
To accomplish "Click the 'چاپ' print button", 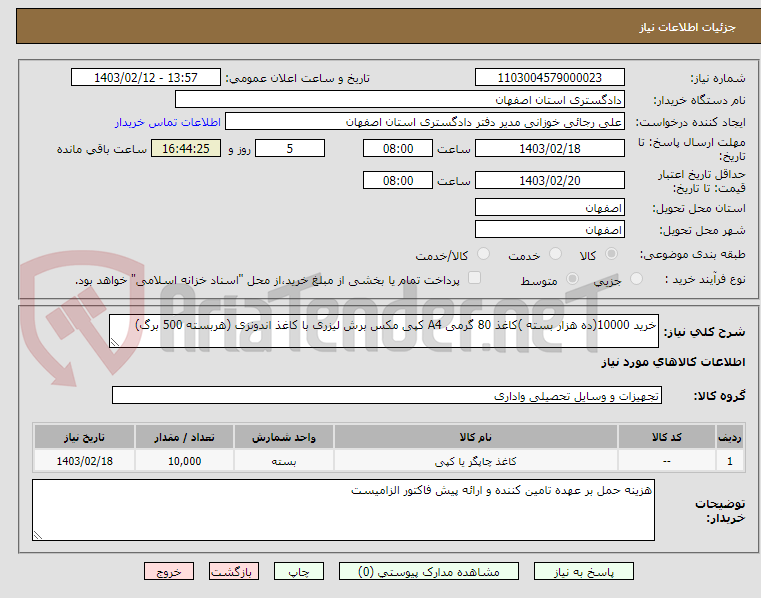I will pyautogui.click(x=298, y=571).
